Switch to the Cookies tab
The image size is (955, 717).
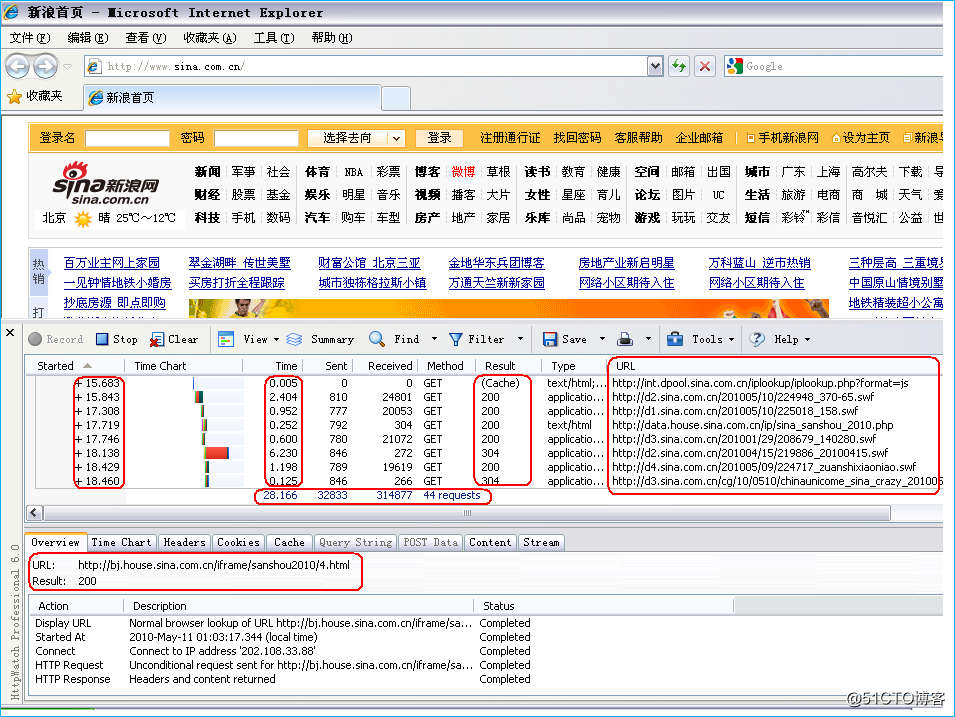point(238,542)
